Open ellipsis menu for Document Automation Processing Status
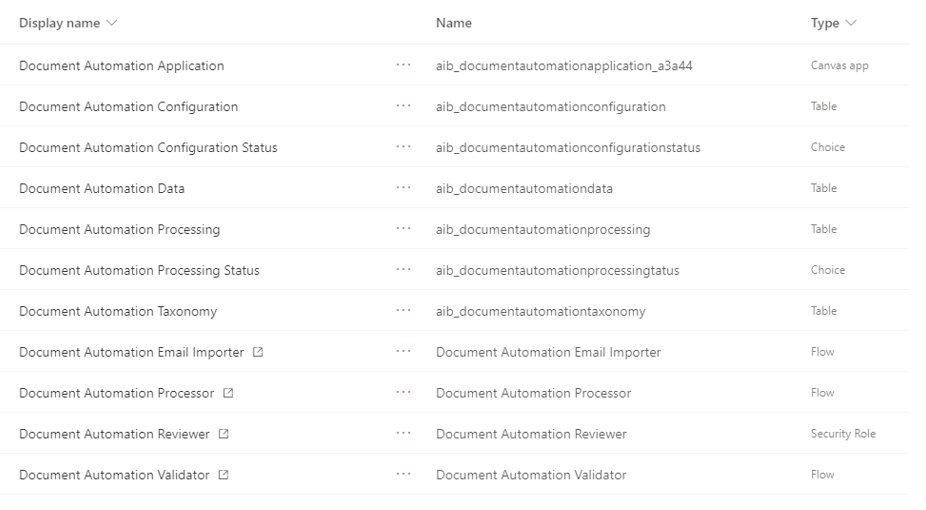Viewport: 926px width, 510px height. [403, 270]
